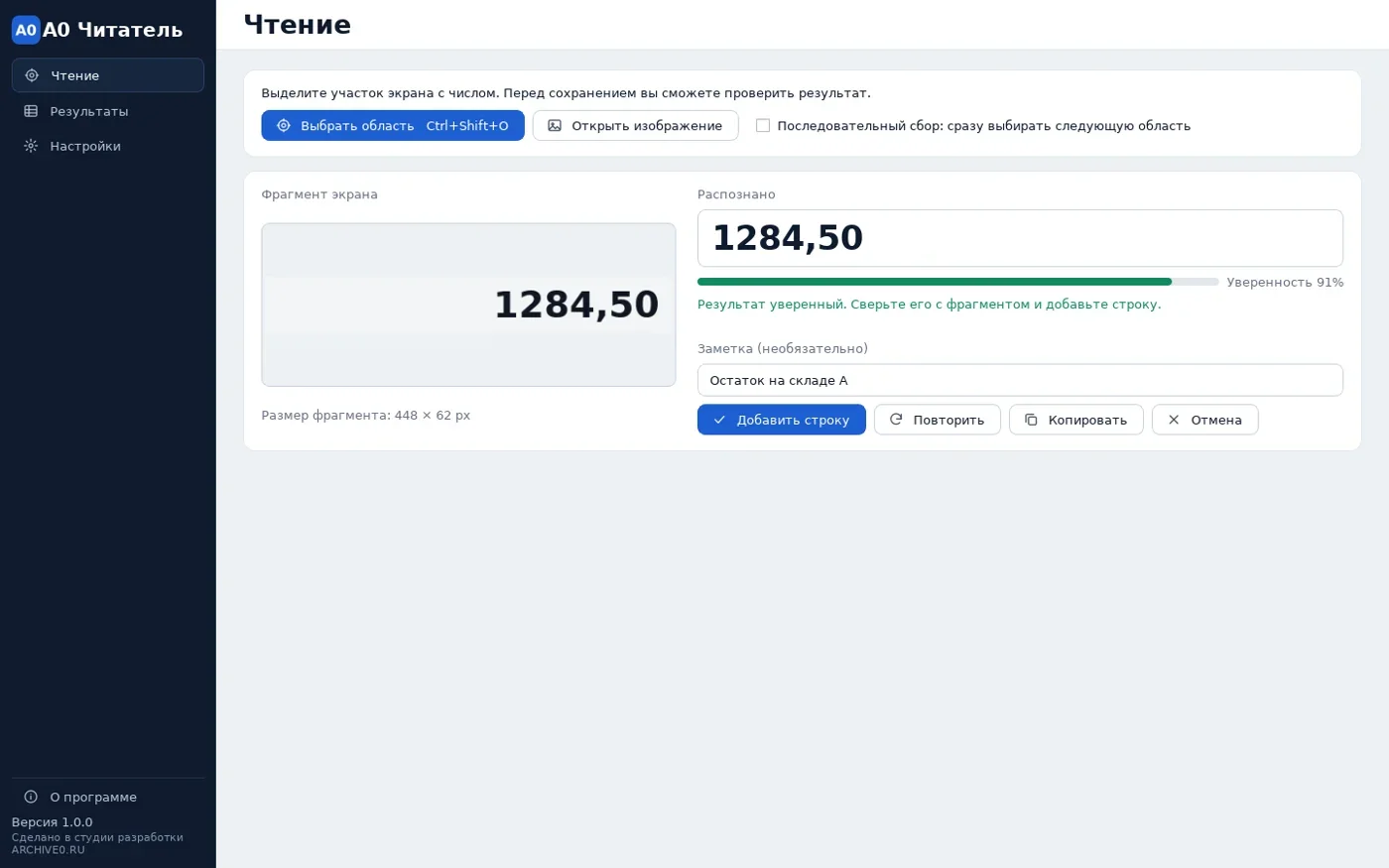
Task: Click Повторить button
Action: coord(938,420)
